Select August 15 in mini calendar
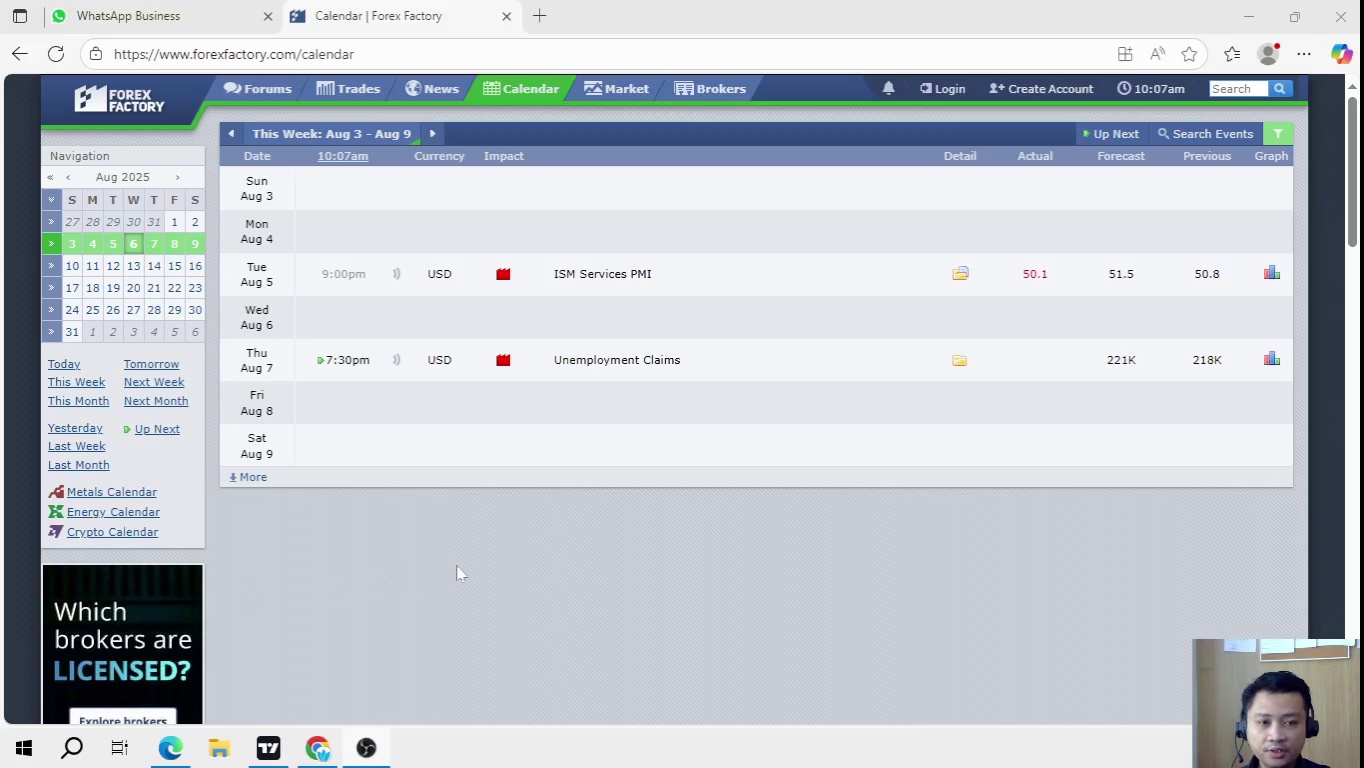Image resolution: width=1364 pixels, height=768 pixels. tap(174, 266)
